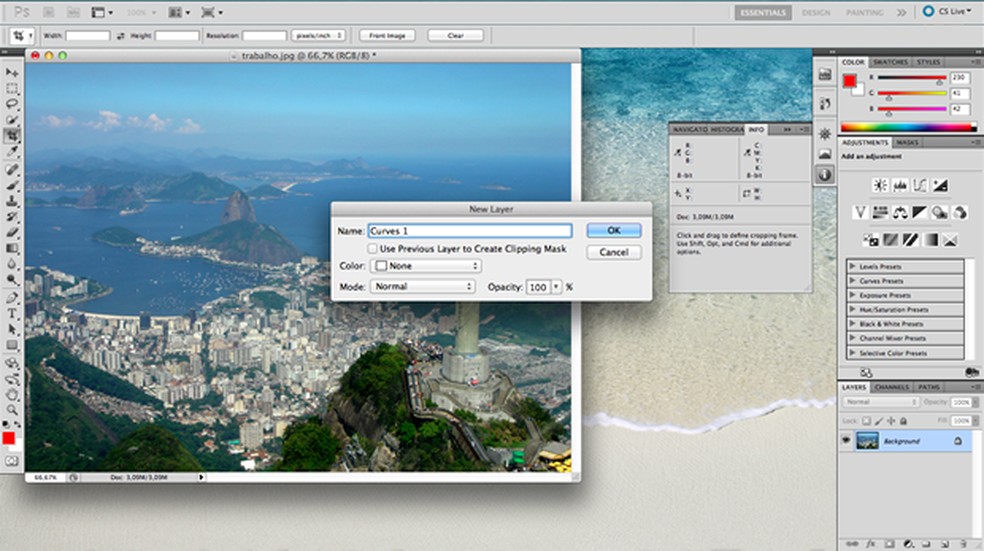Open the Color dropdown in New Layer dialog
The image size is (984, 551).
426,266
